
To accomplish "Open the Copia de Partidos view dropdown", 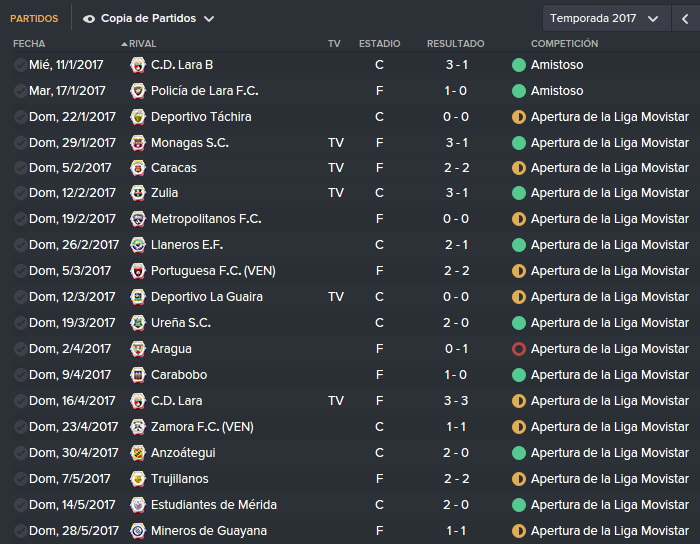I will coord(149,18).
